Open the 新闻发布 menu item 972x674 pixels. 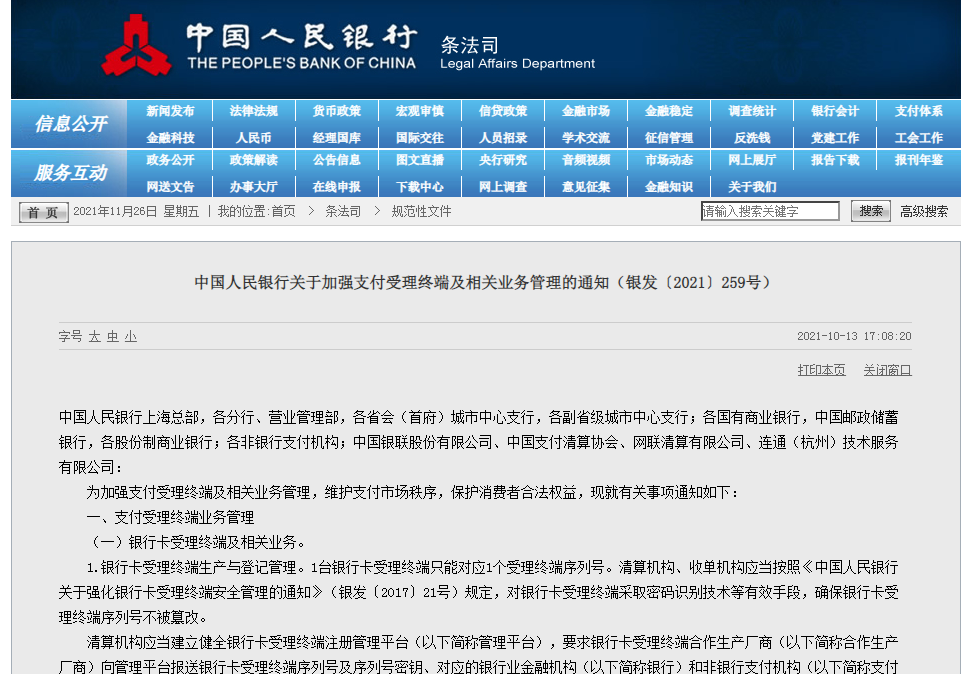click(x=170, y=111)
